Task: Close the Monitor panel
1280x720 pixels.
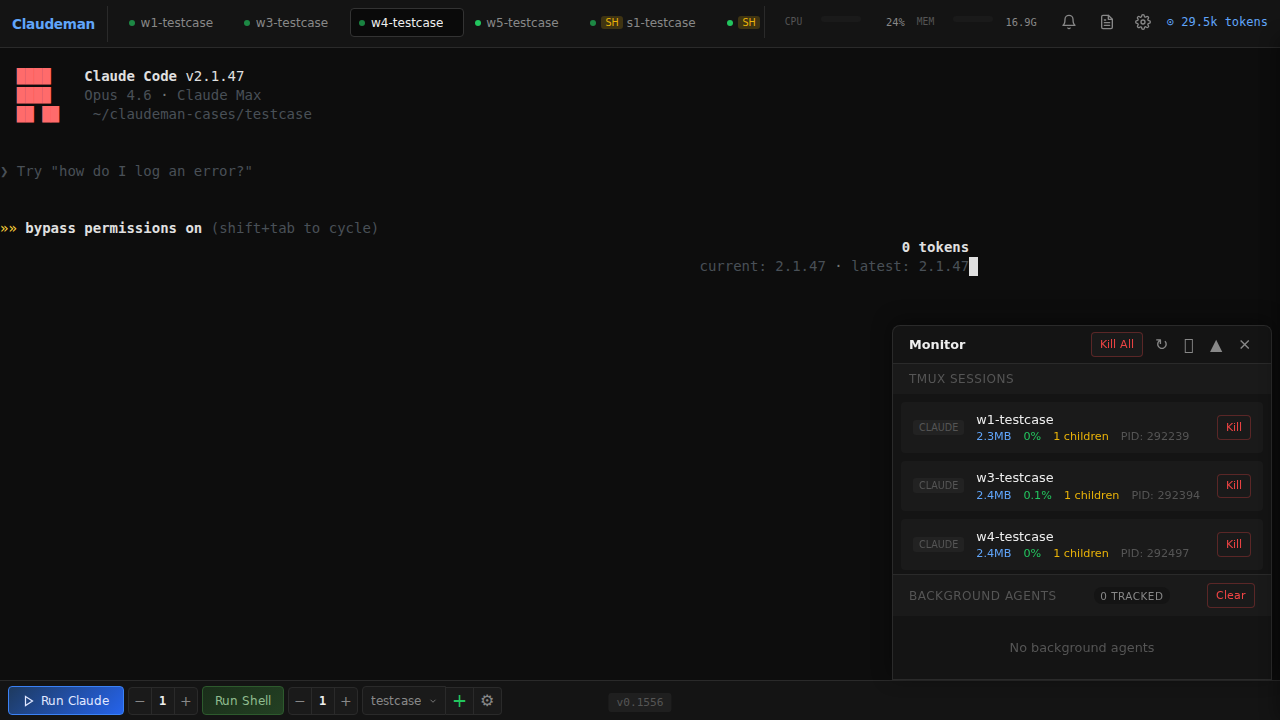Action: coord(1245,344)
